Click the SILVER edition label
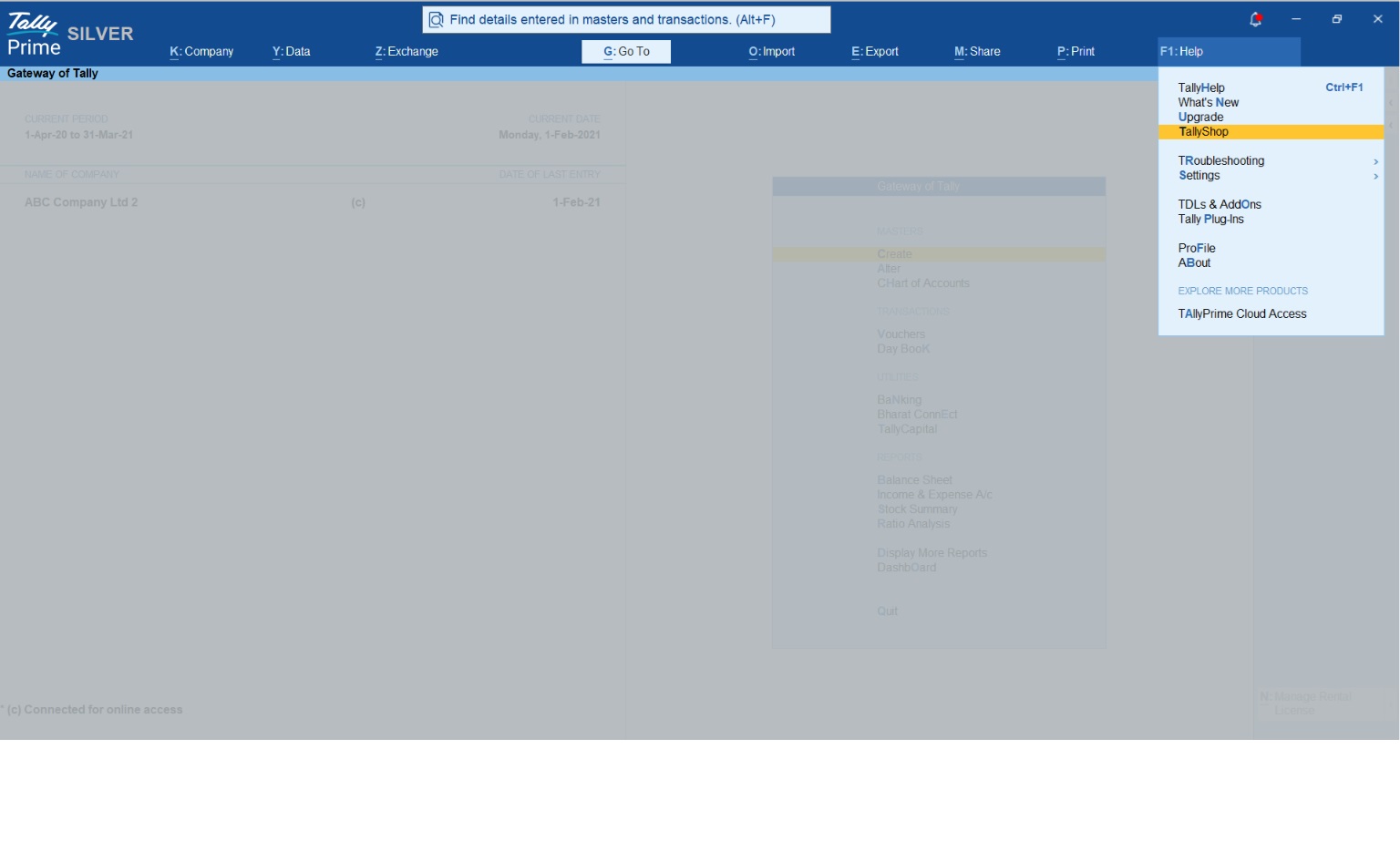 [x=100, y=34]
